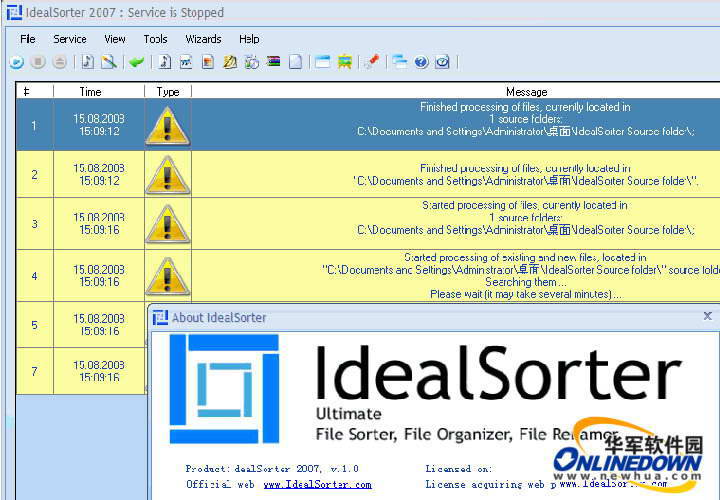720x500 pixels.
Task: Click the 'Product: IdealSorter 2007, v.1.0' text
Action: click(272, 469)
